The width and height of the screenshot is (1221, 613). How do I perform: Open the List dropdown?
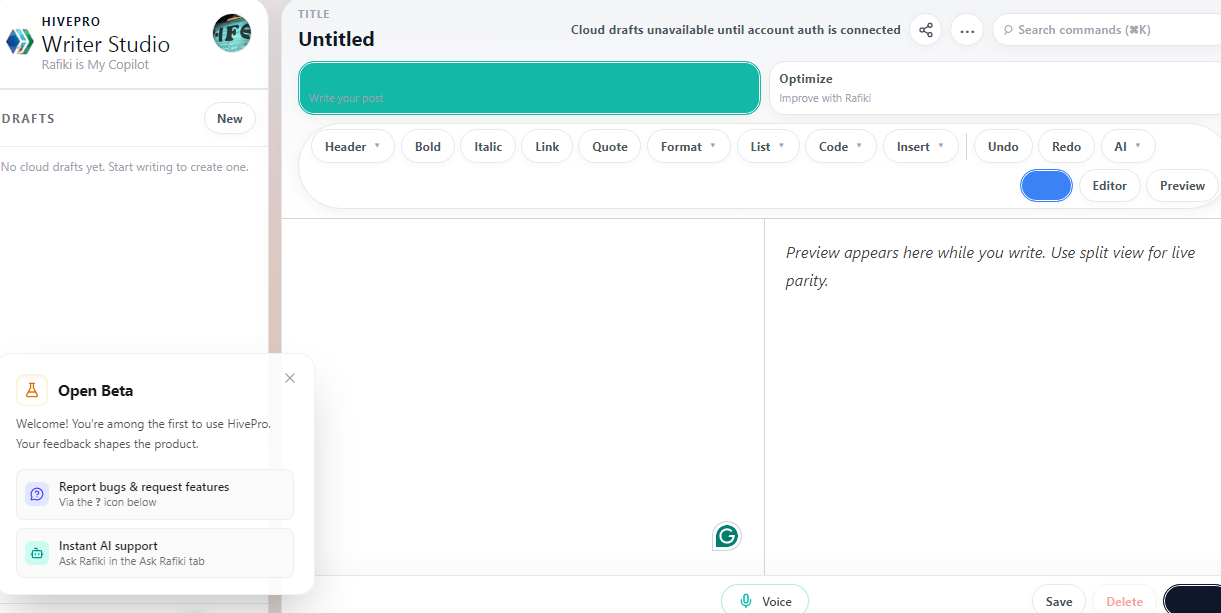(x=768, y=146)
